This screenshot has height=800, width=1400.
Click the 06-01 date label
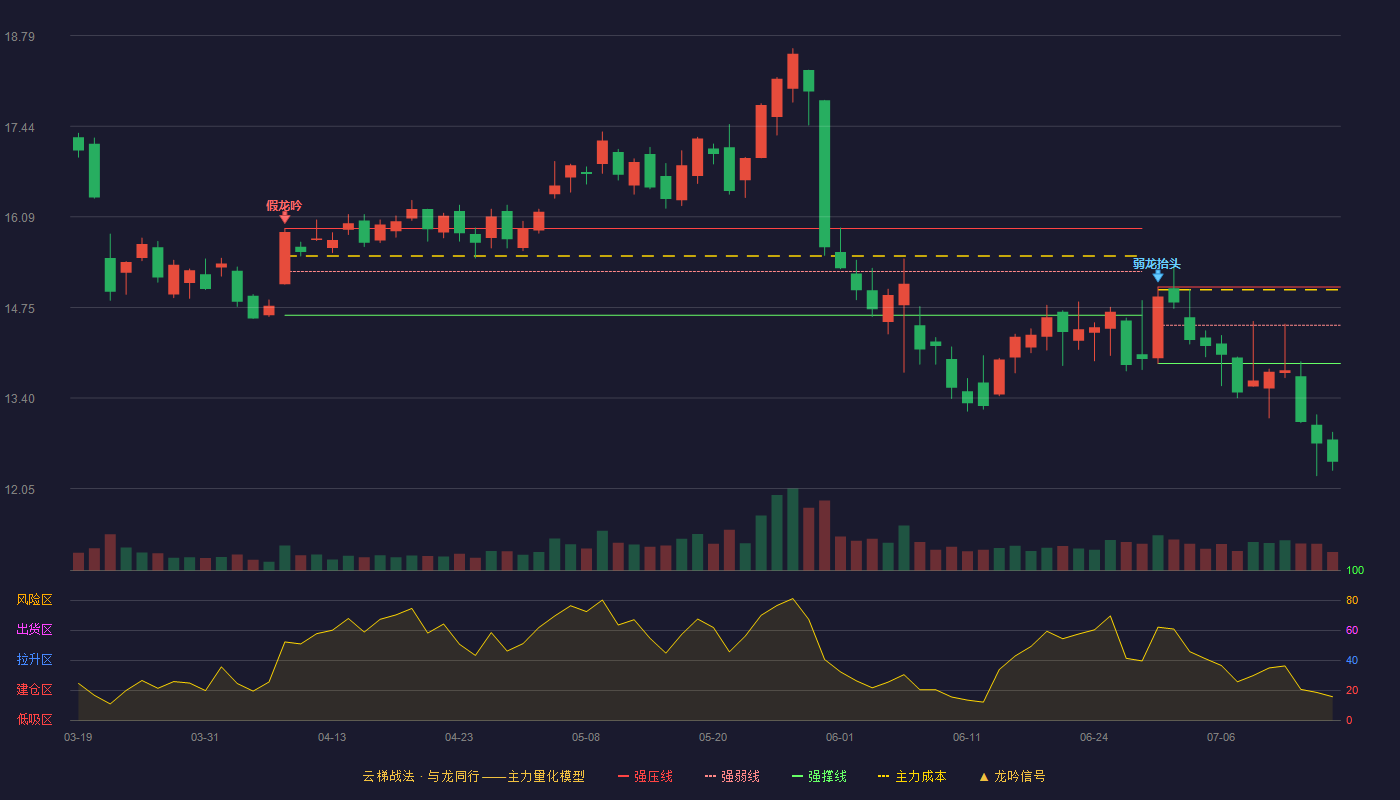[x=840, y=737]
